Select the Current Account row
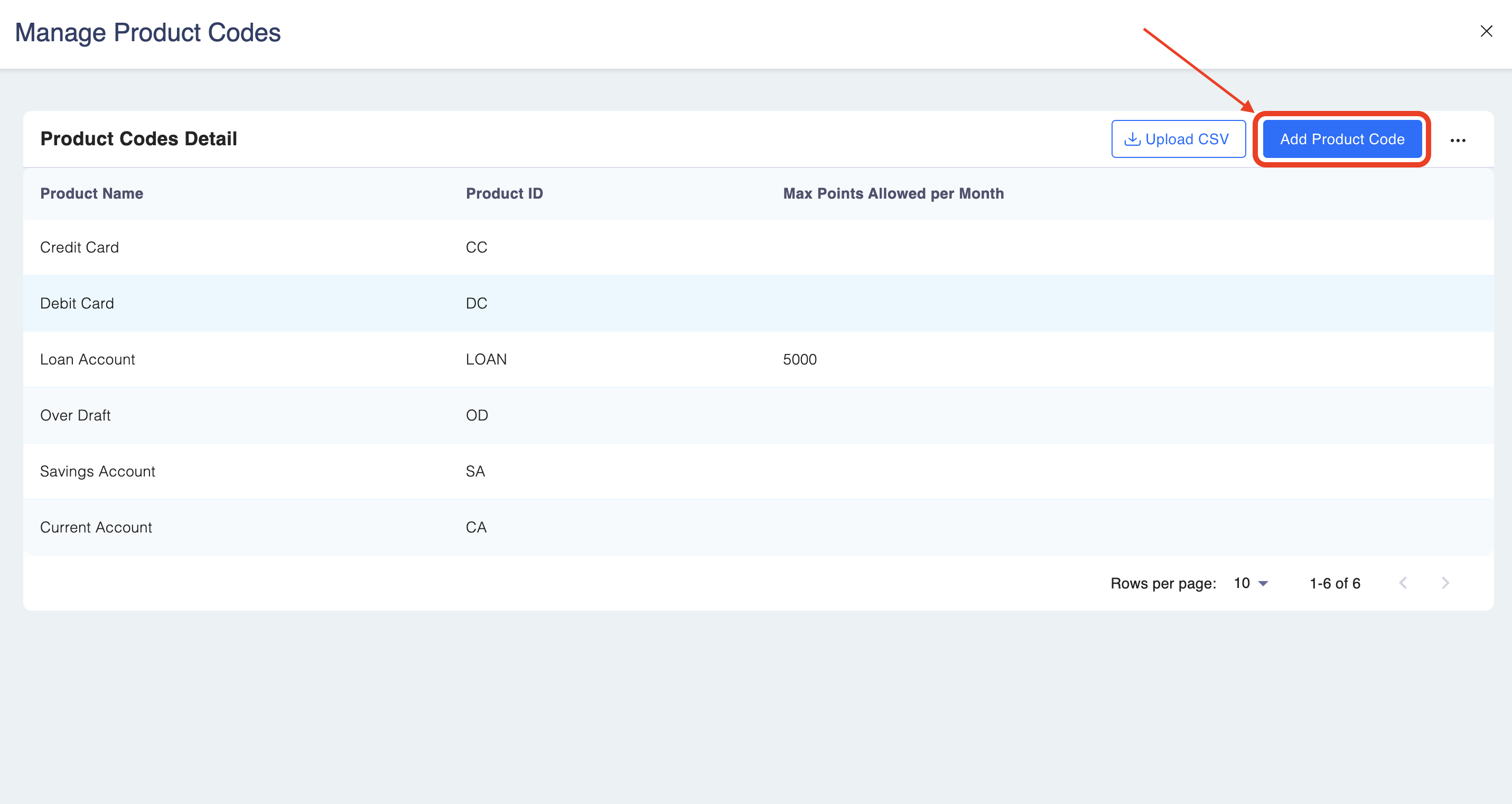Image resolution: width=1512 pixels, height=804 pixels. pyautogui.click(x=96, y=527)
